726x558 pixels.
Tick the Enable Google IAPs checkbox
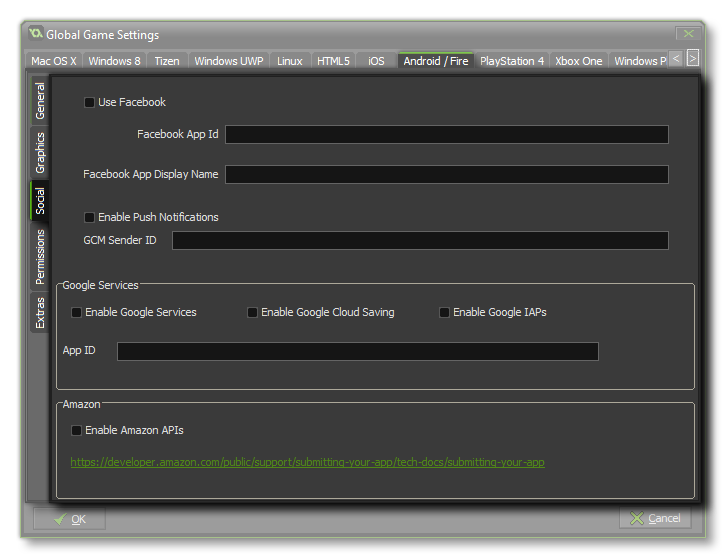445,312
